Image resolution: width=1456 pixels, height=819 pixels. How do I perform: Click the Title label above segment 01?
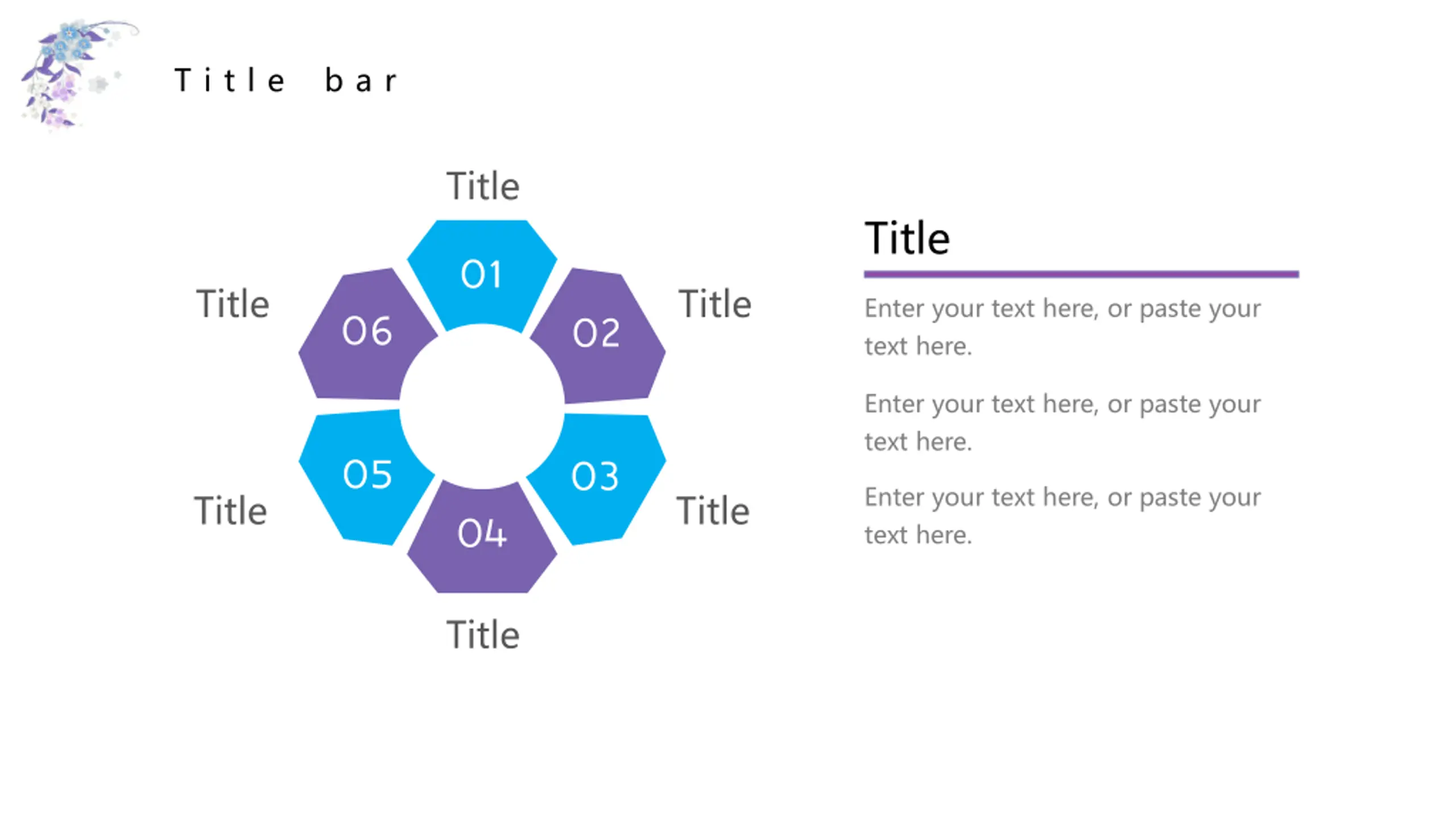(x=483, y=185)
